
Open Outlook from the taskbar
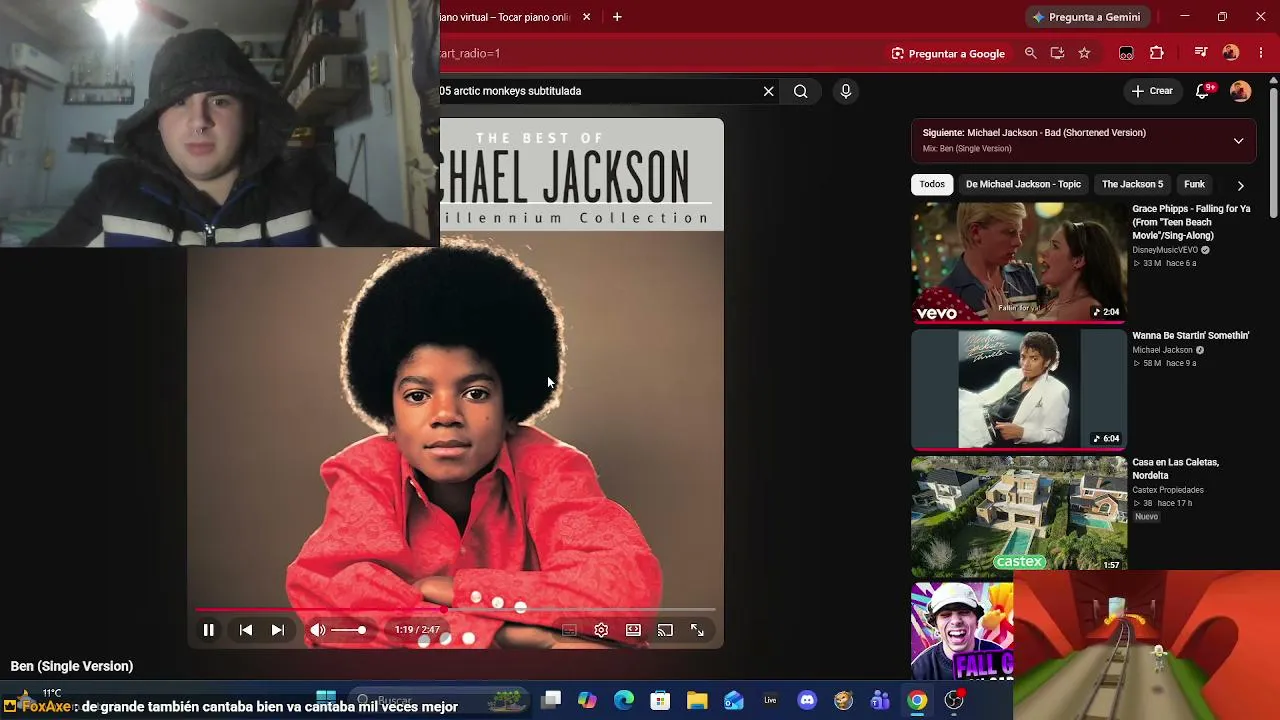pos(734,700)
